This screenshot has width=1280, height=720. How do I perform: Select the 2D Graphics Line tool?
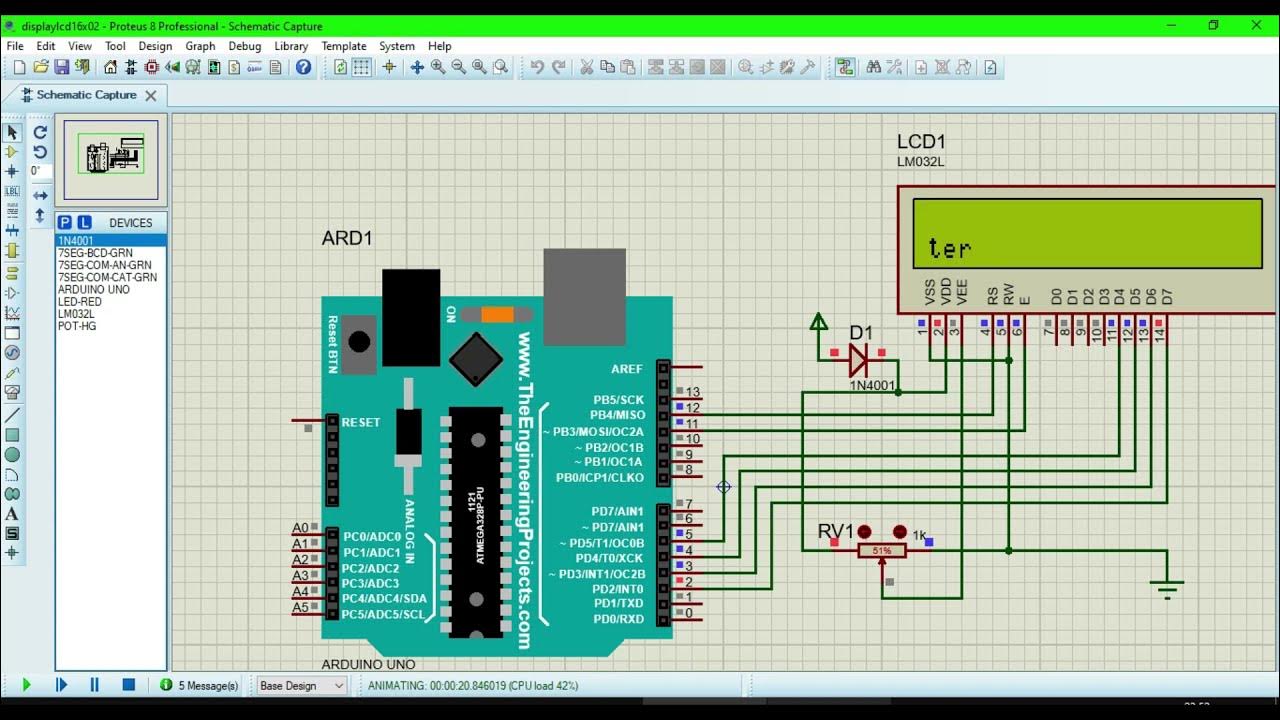(x=12, y=415)
